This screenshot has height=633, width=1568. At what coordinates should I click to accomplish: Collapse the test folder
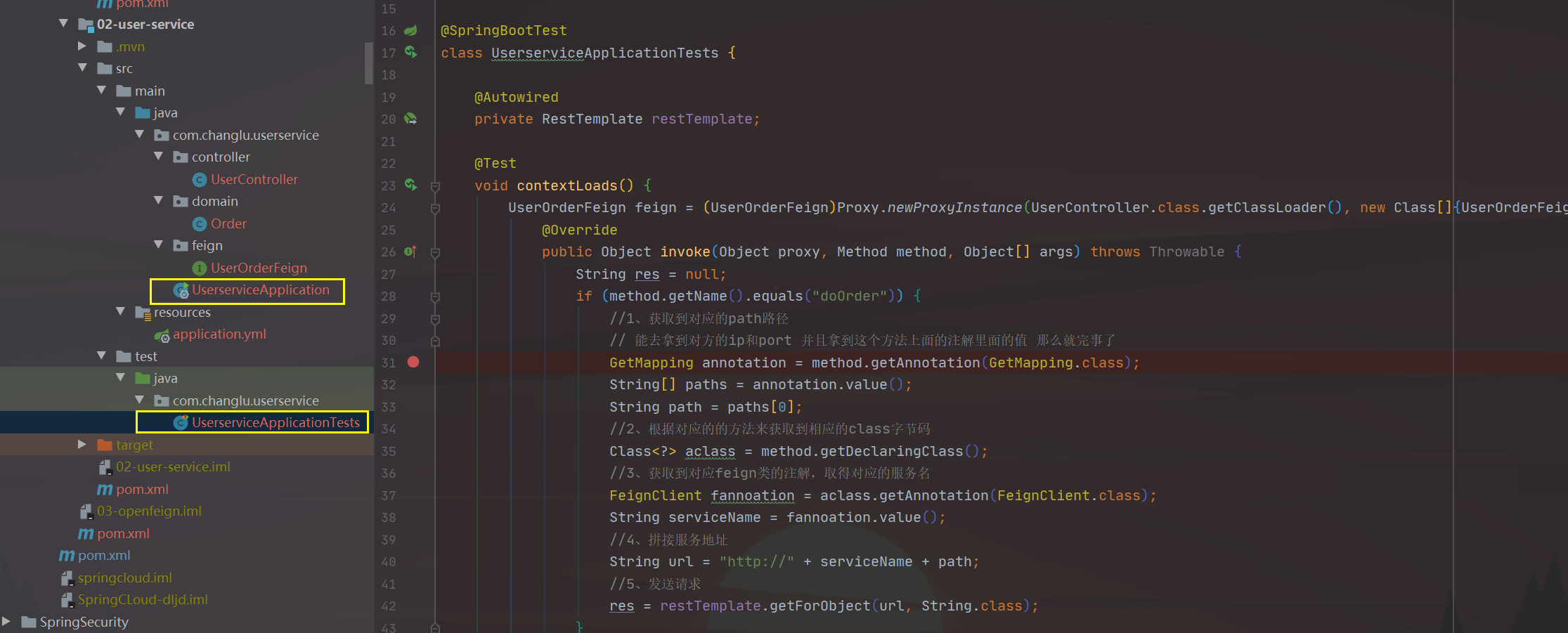(x=102, y=356)
